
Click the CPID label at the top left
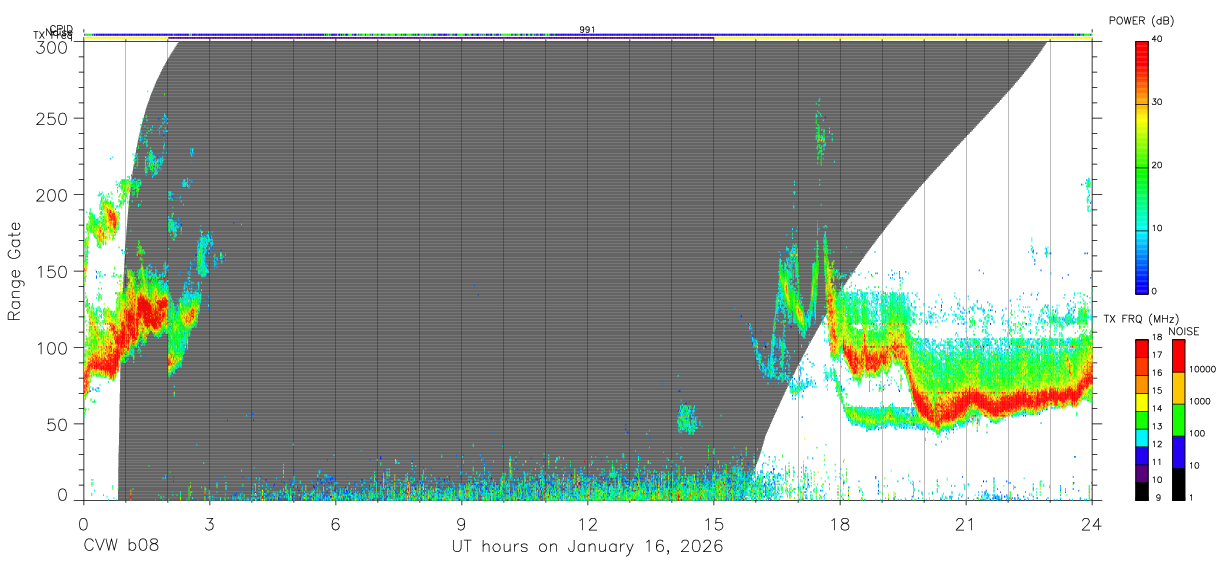61,30
